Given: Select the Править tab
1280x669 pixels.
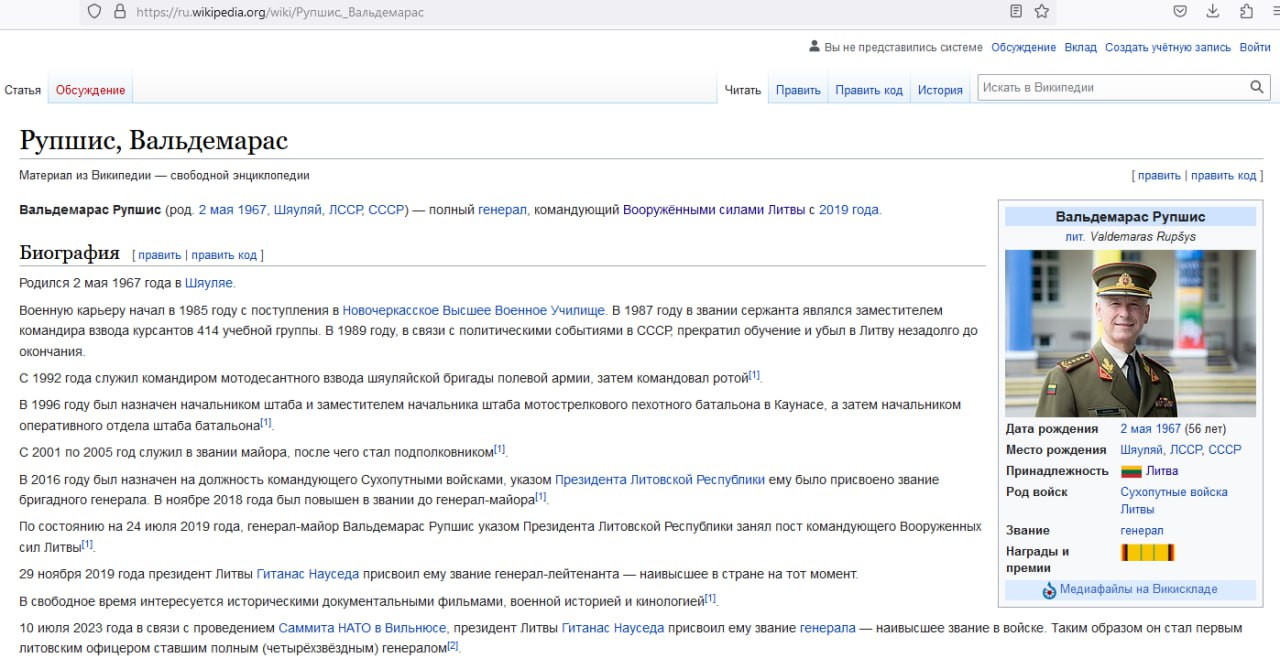Looking at the screenshot, I should pyautogui.click(x=798, y=90).
